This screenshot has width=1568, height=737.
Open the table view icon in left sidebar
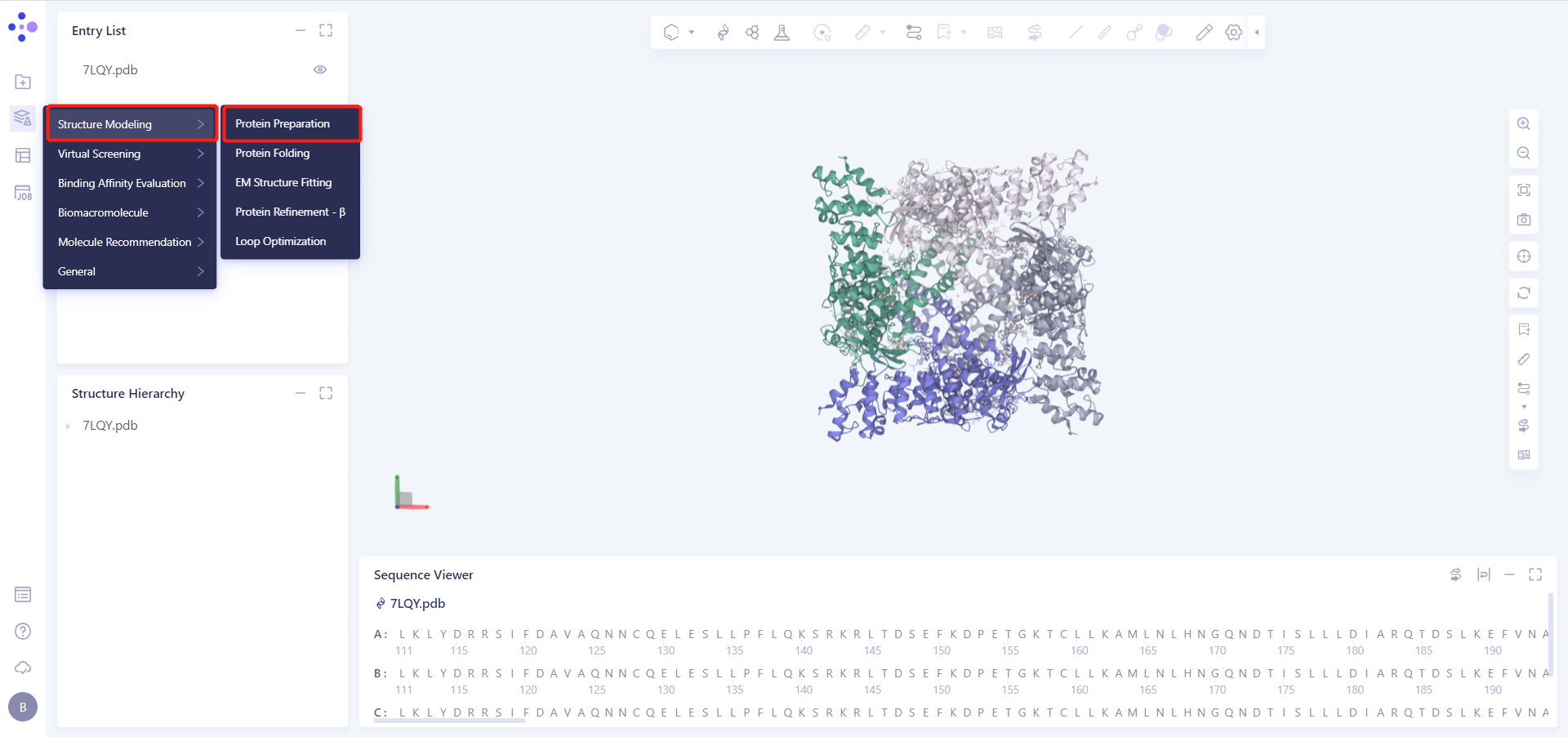coord(23,155)
